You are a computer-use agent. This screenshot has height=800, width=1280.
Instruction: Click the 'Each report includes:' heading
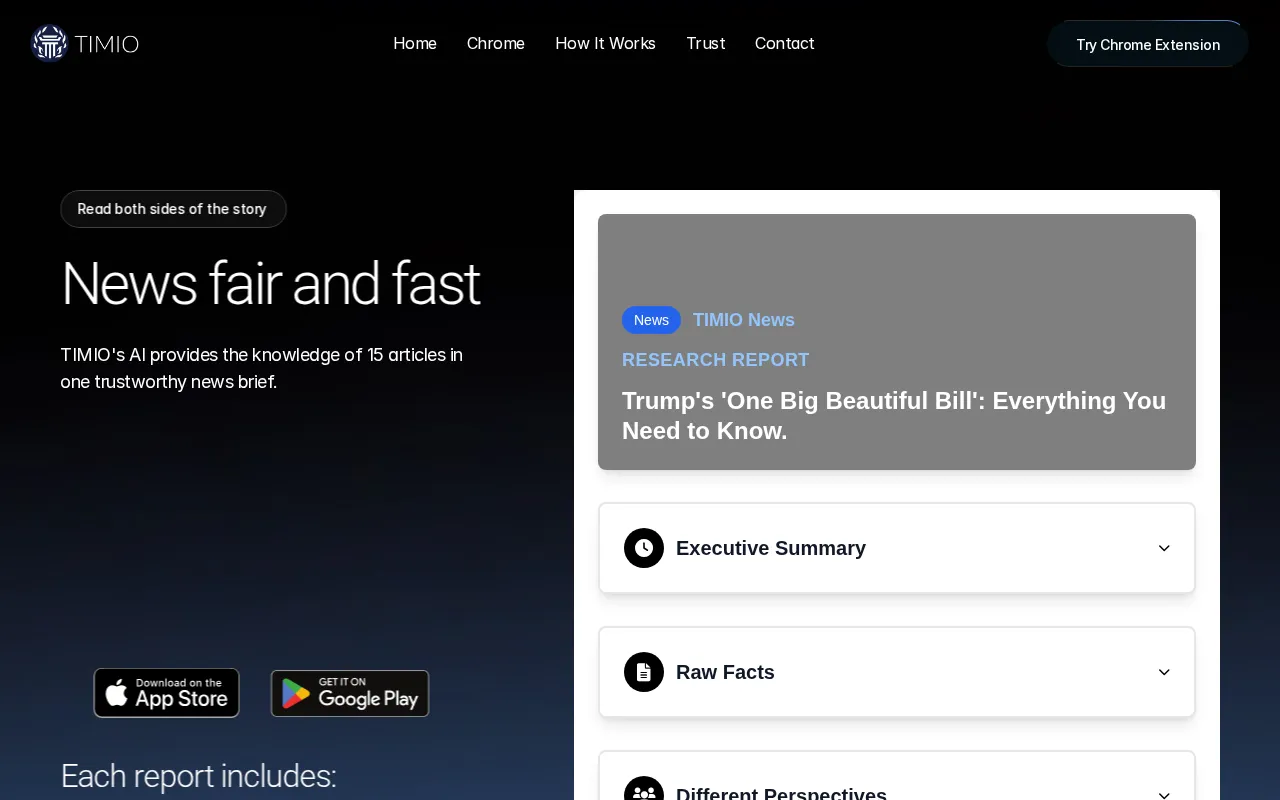[x=198, y=776]
